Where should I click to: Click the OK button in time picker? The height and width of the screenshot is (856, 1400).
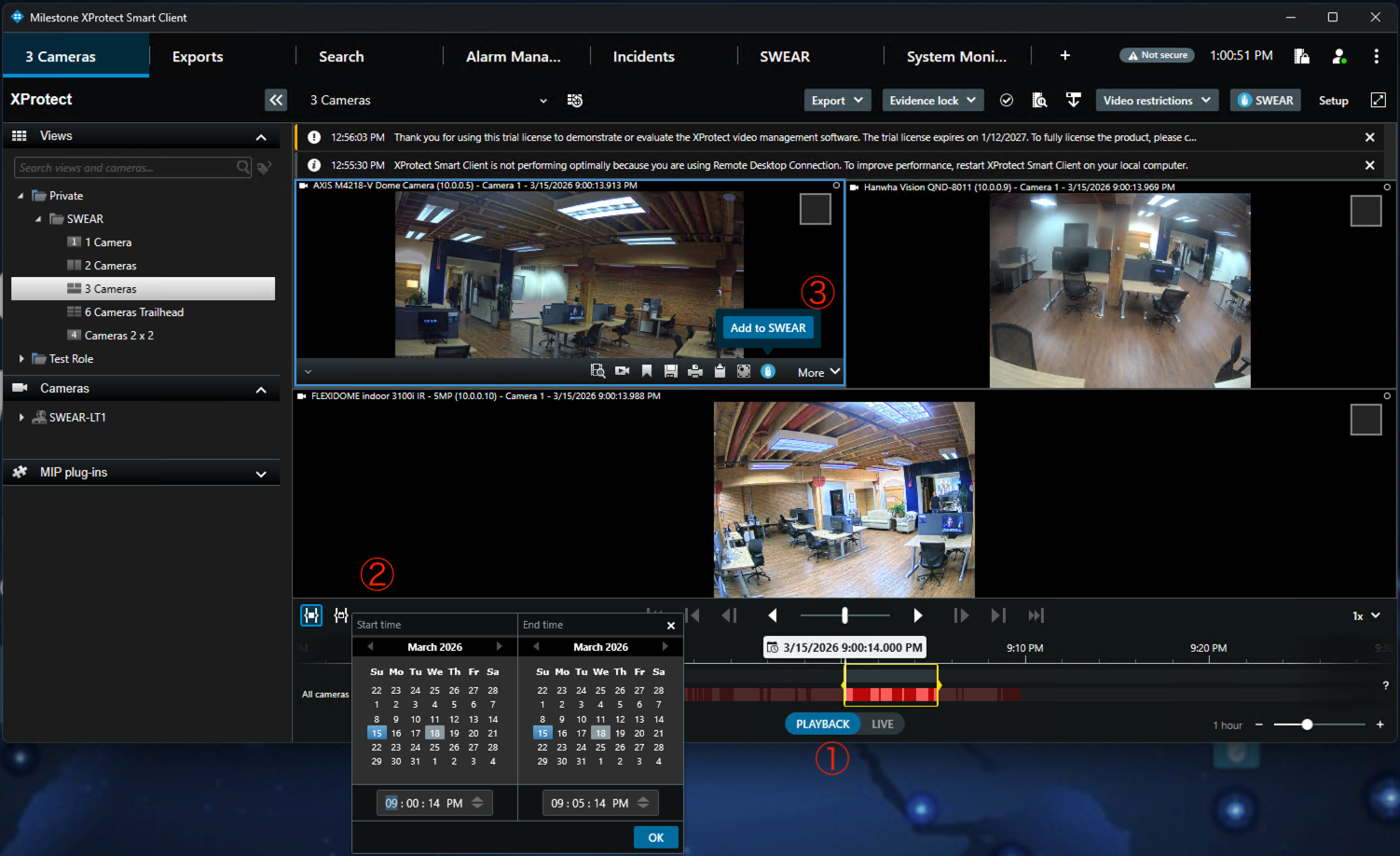tap(655, 837)
